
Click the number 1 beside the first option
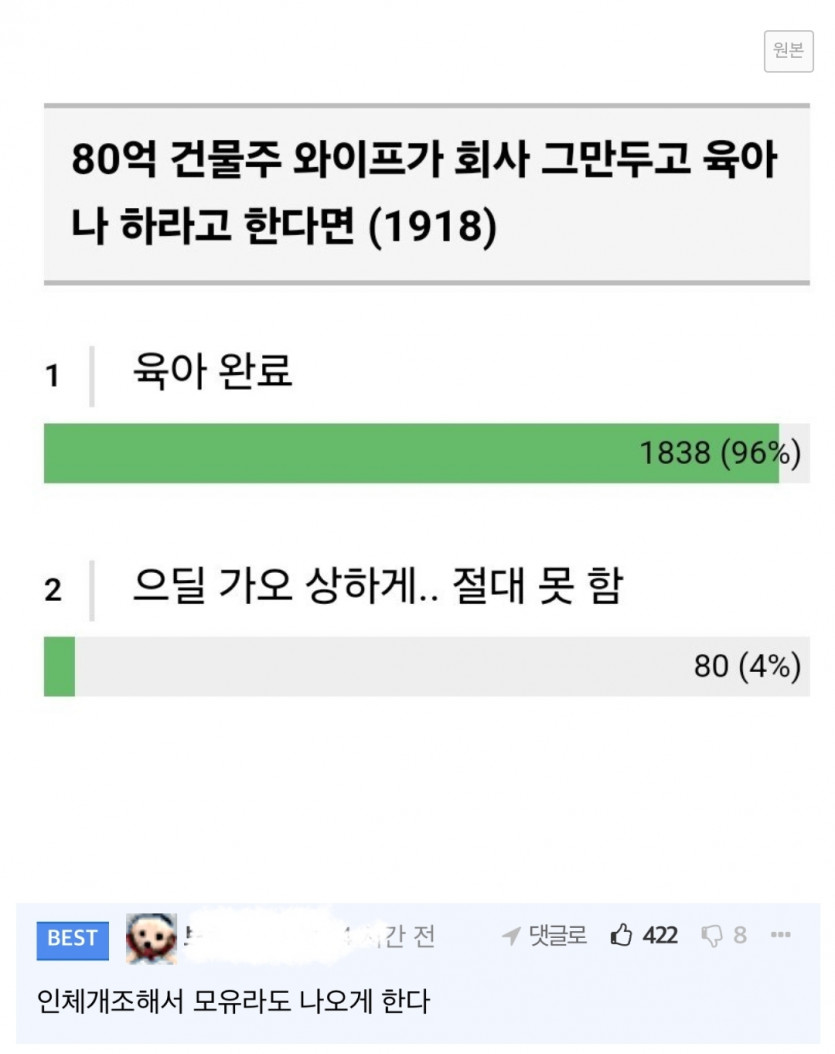pyautogui.click(x=53, y=376)
